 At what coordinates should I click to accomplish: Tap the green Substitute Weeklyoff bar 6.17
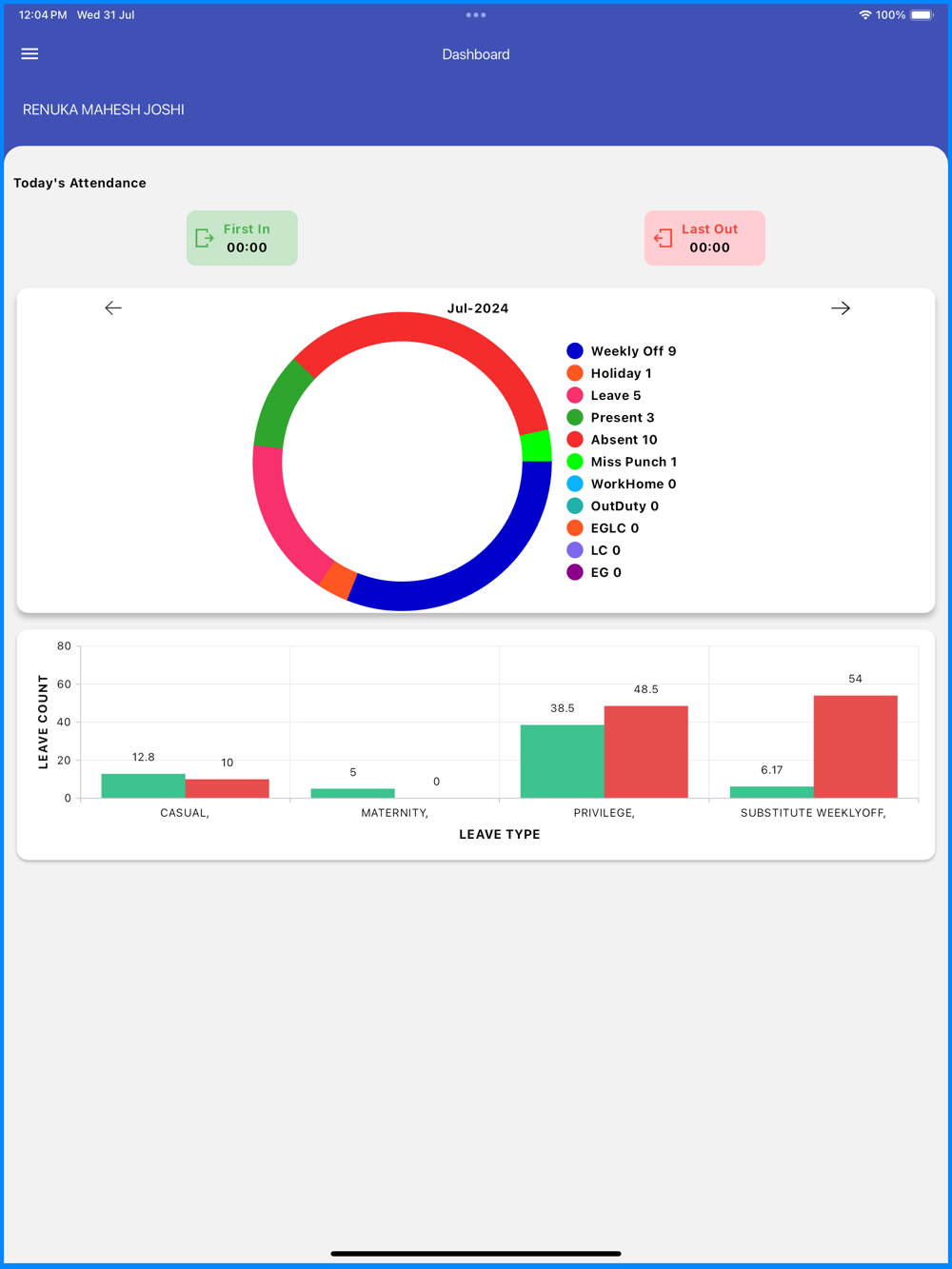771,792
